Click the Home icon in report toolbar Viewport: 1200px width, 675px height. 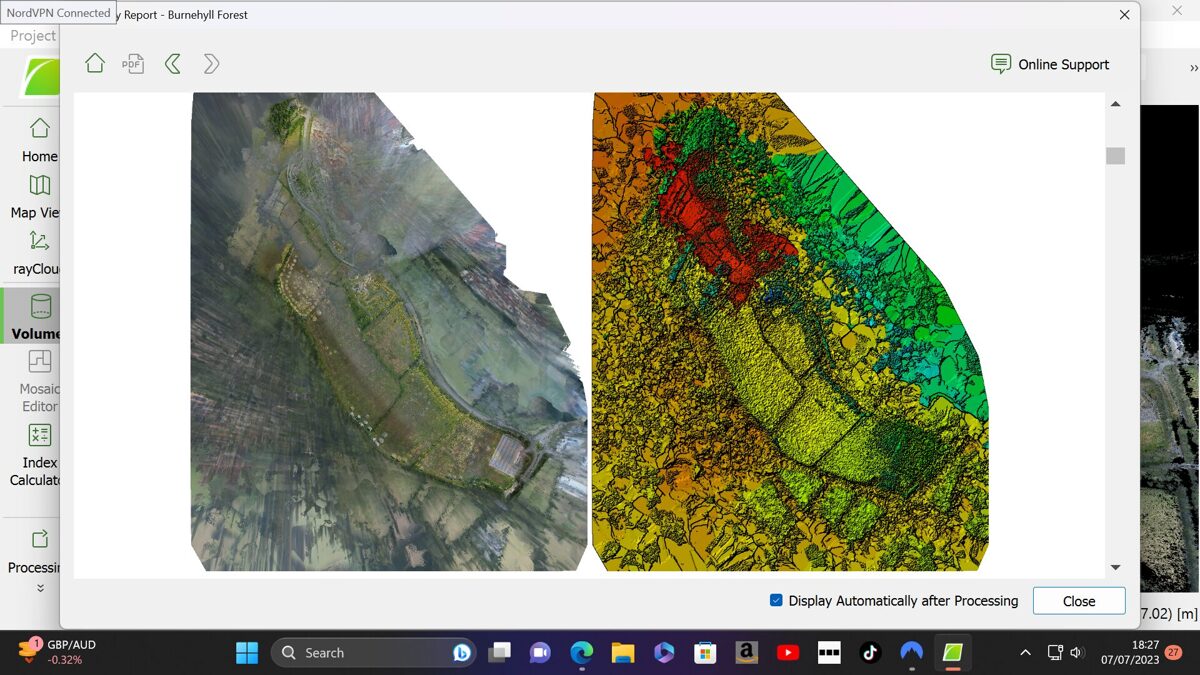(95, 64)
